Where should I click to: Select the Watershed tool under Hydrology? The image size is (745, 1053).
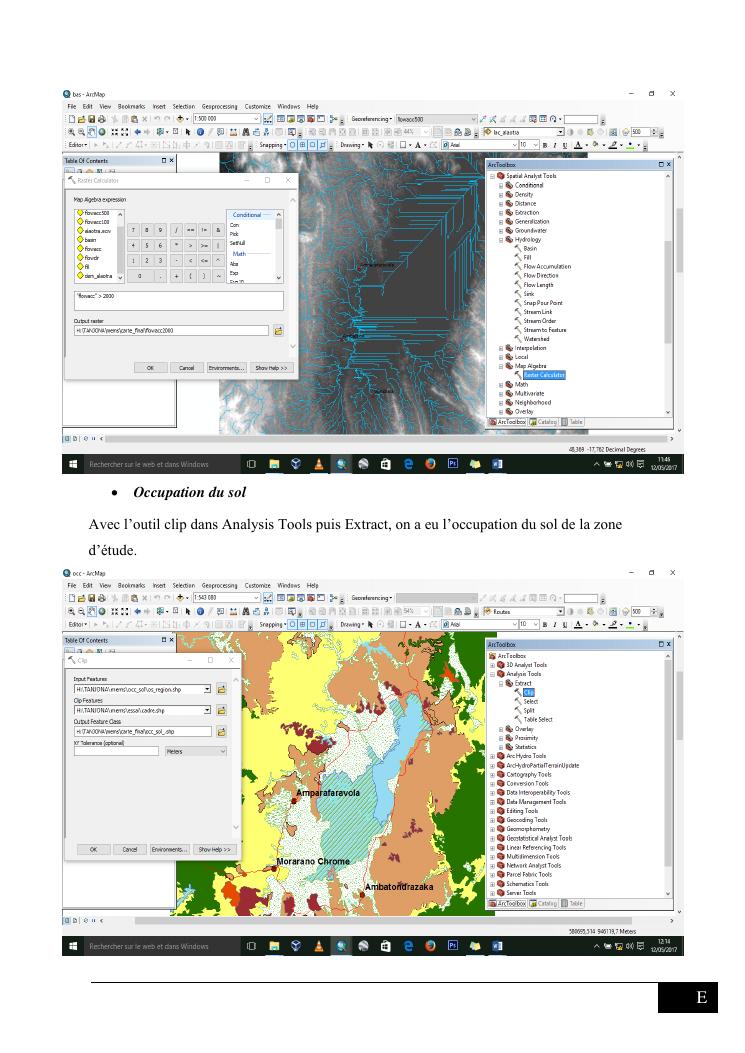pos(537,339)
